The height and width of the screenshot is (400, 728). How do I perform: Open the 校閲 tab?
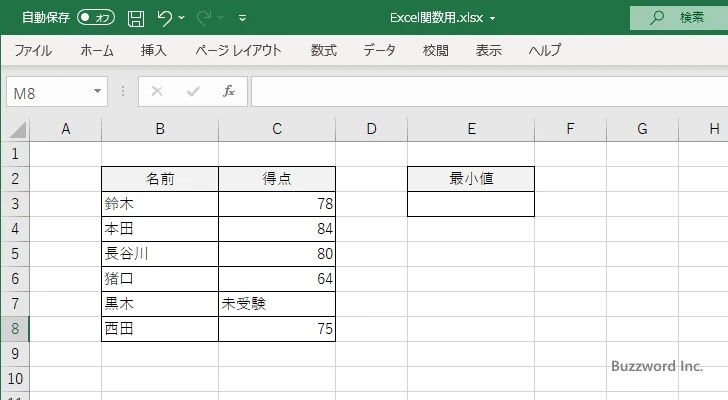(436, 50)
